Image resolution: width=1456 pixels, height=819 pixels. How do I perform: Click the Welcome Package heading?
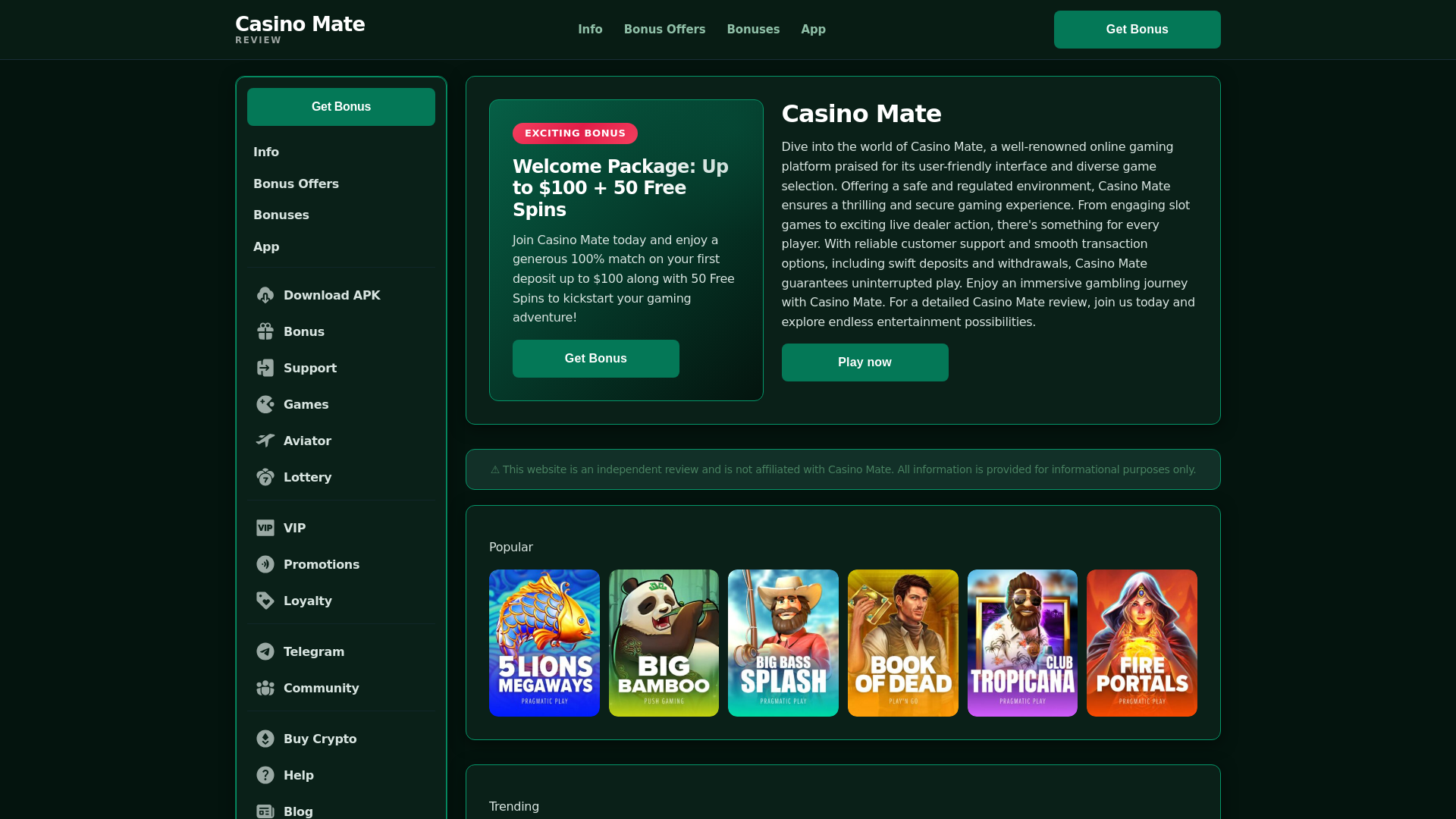coord(620,188)
